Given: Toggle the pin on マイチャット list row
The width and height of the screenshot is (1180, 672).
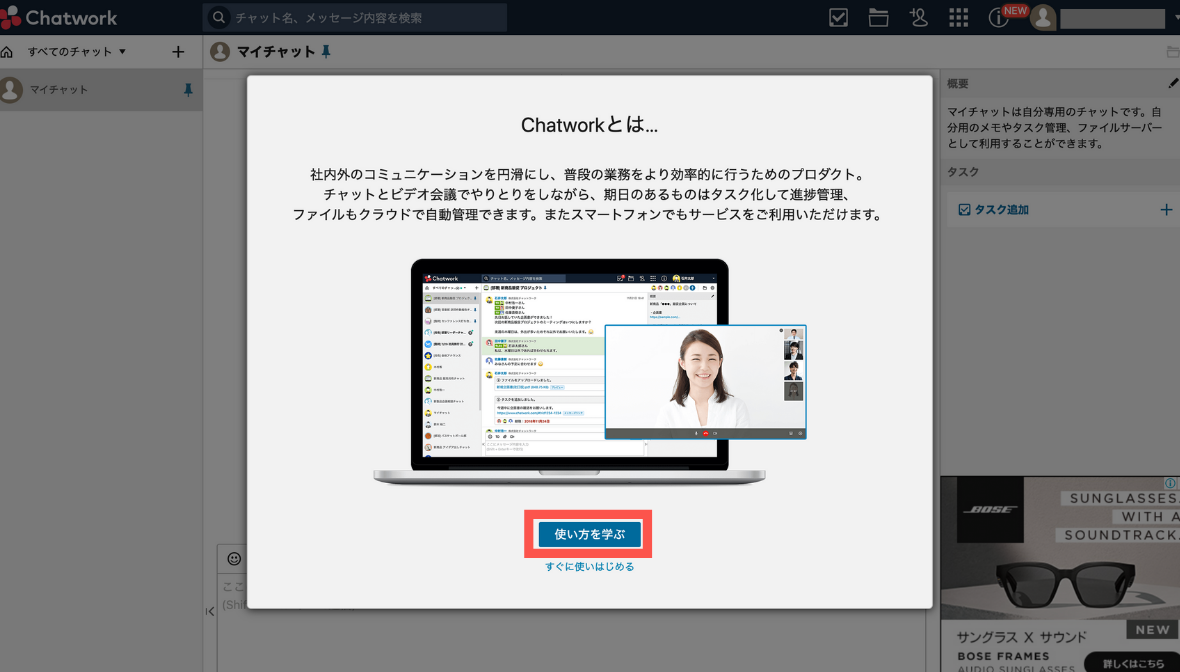Looking at the screenshot, I should [x=188, y=90].
